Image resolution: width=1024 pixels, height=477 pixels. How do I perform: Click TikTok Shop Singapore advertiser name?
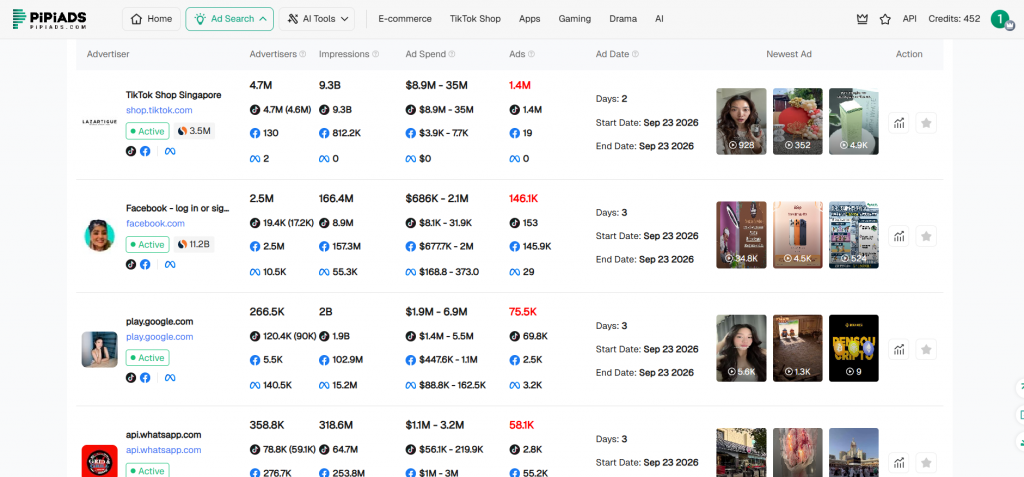174,95
